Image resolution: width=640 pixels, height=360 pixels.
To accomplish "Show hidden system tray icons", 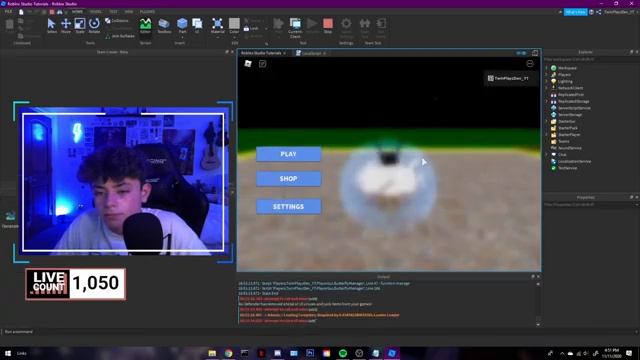I will [x=562, y=353].
